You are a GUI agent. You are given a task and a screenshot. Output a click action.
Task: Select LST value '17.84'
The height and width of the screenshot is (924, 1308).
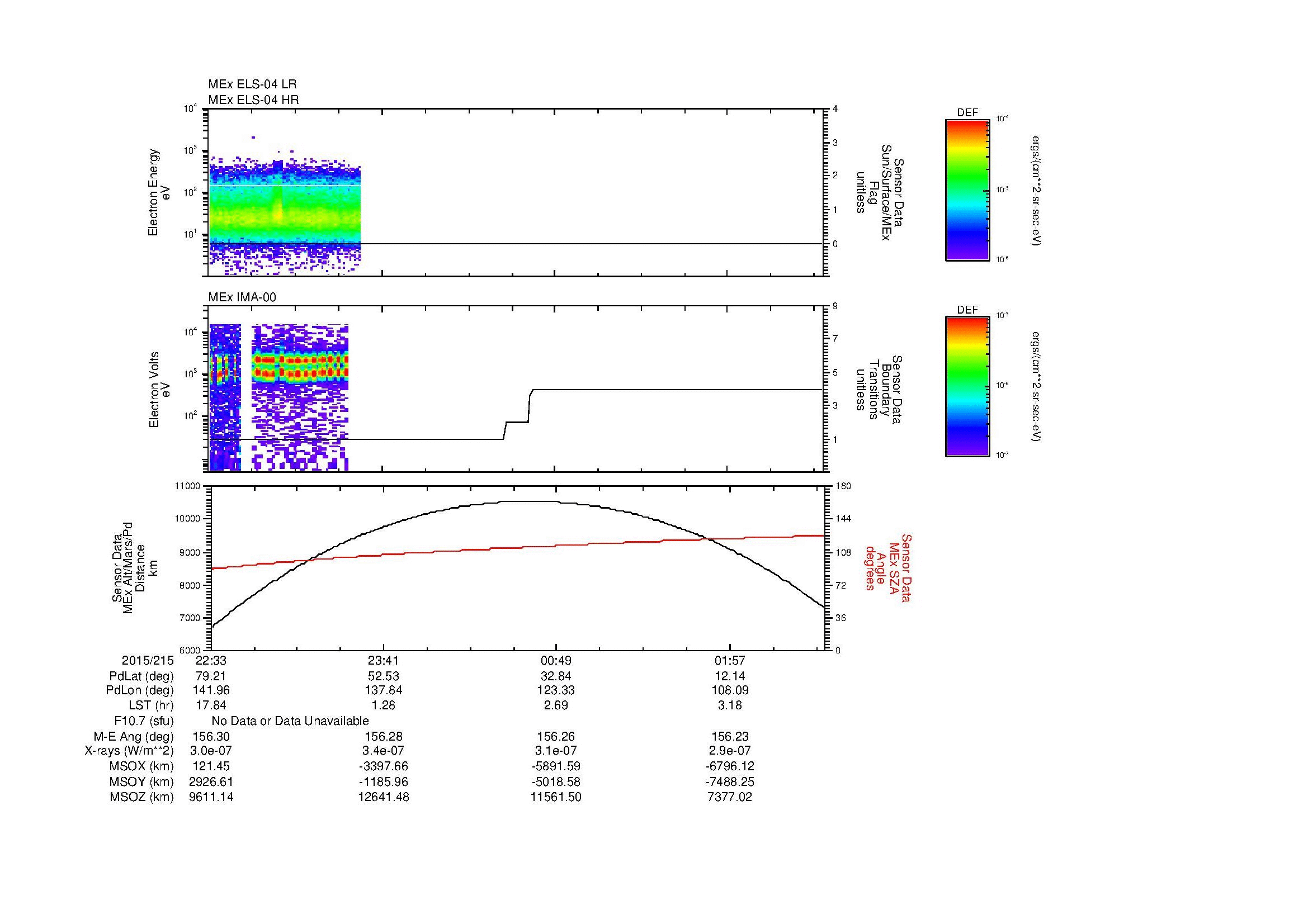pyautogui.click(x=211, y=705)
